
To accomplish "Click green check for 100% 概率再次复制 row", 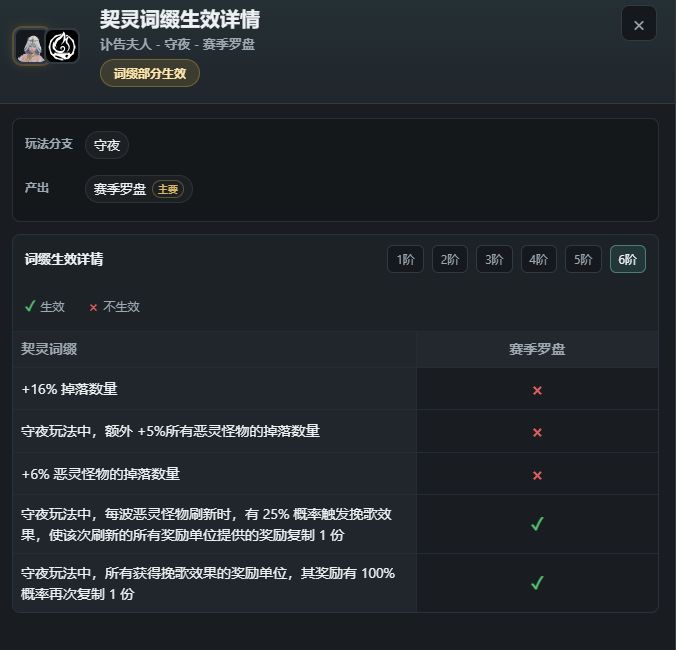I will (537, 583).
